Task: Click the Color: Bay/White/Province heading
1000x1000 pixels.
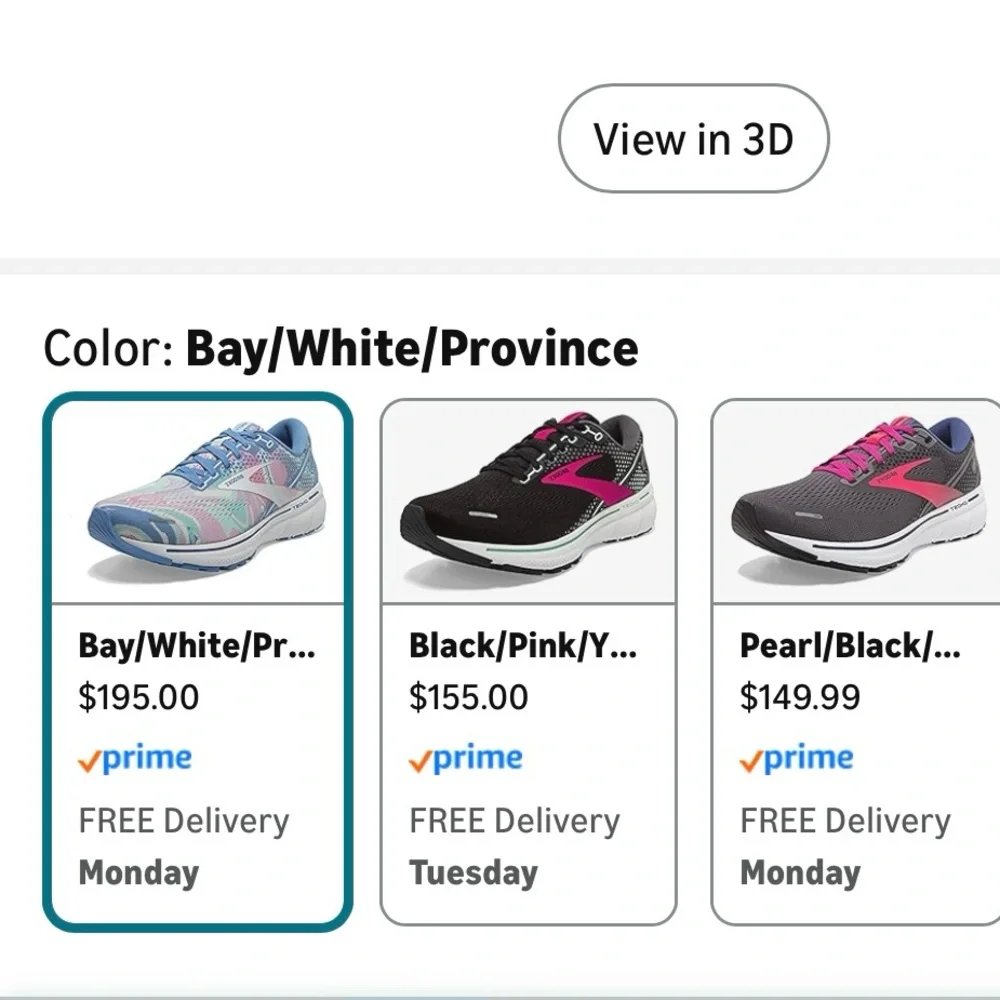Action: [340, 347]
